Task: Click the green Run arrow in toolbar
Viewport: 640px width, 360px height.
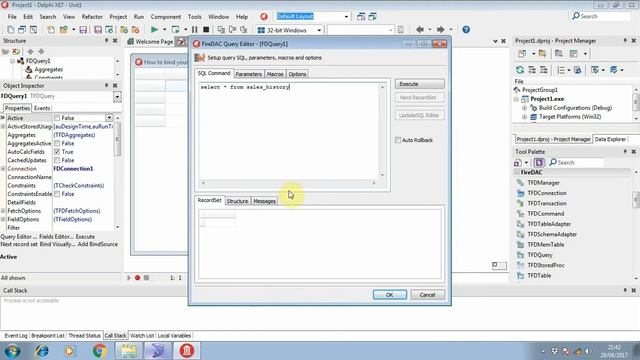Action: click(x=154, y=30)
